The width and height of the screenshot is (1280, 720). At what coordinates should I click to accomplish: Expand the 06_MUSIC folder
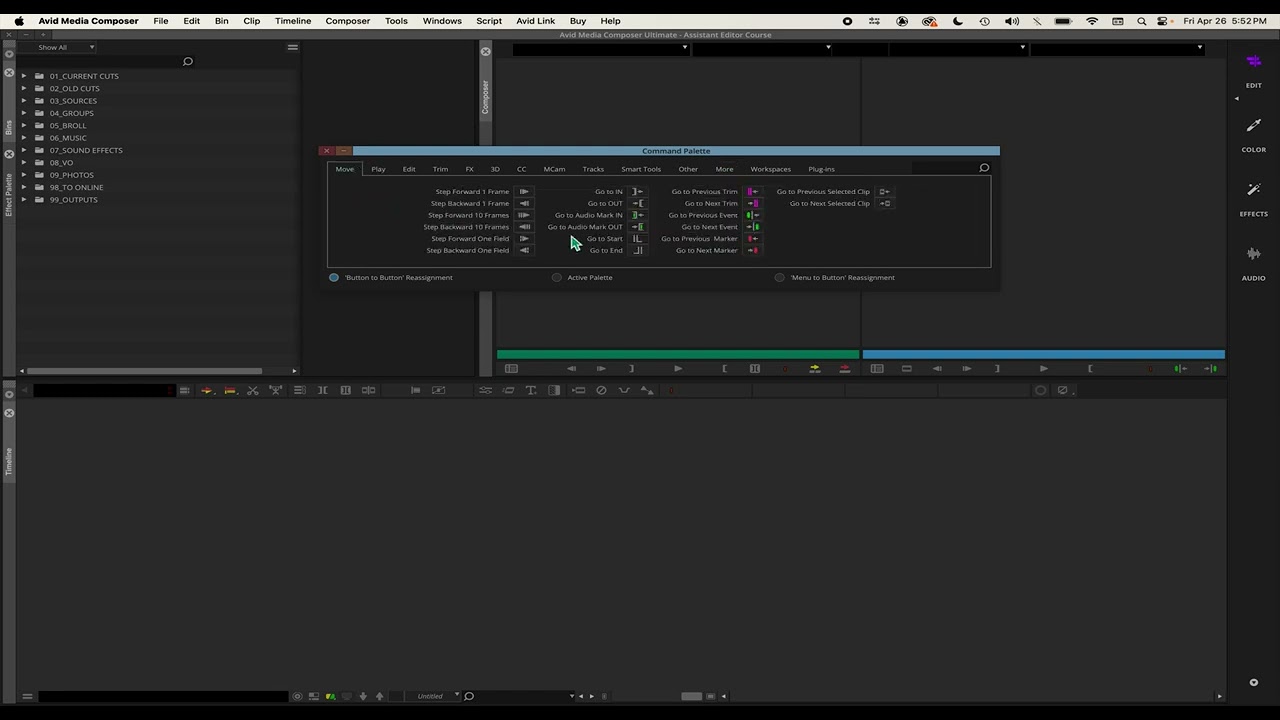coord(24,138)
